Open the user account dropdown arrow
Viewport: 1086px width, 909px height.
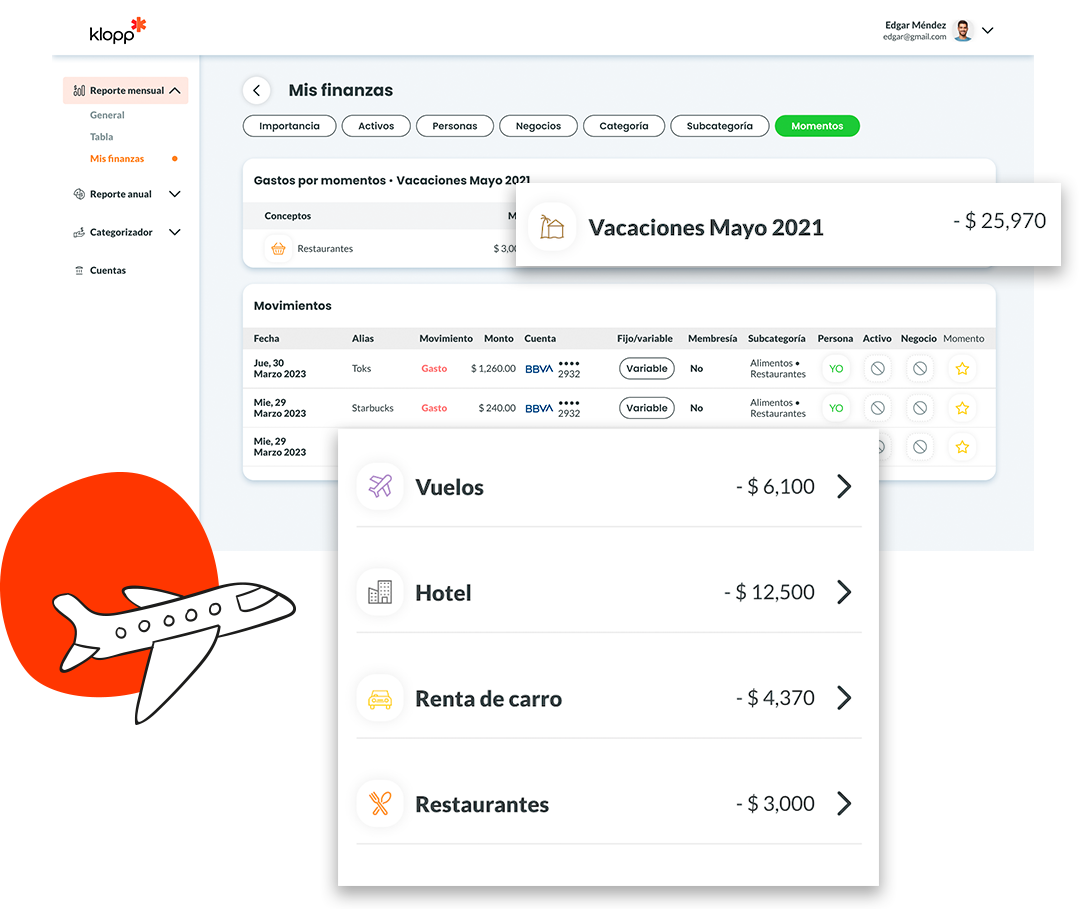point(988,31)
